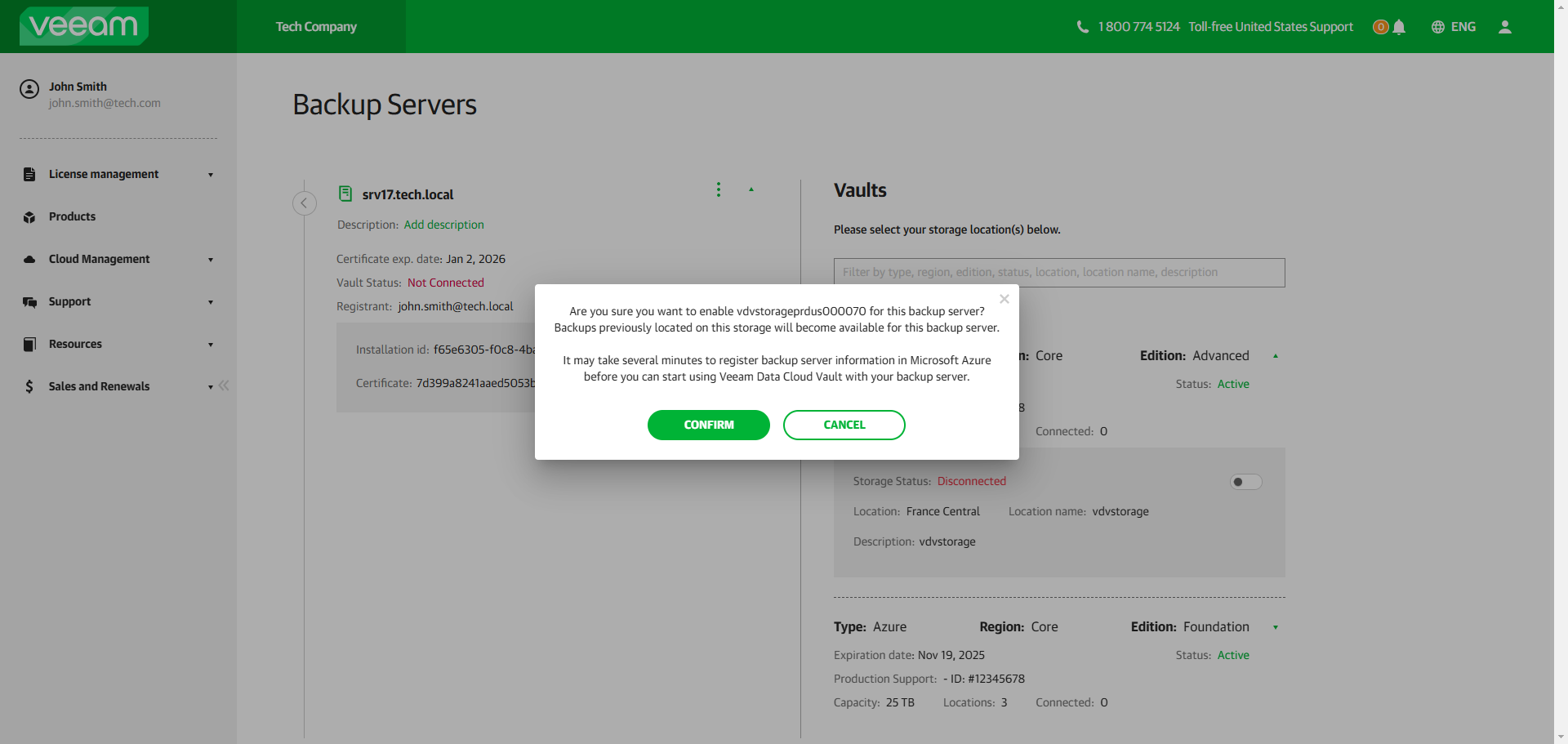Open the ENG language selector
This screenshot has height=744, width=1568.
pos(1463,27)
